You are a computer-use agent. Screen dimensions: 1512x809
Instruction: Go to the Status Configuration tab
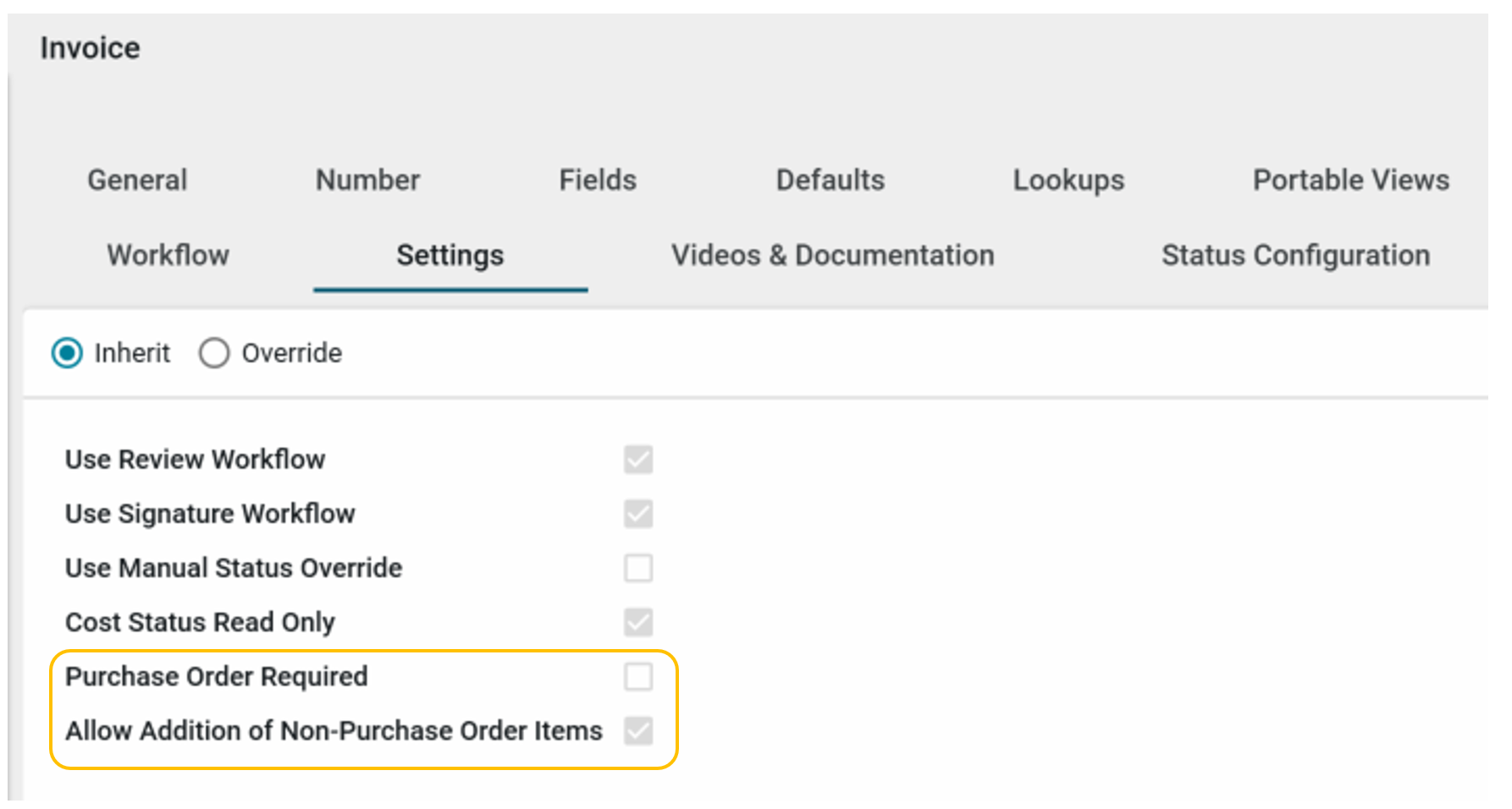click(1295, 256)
